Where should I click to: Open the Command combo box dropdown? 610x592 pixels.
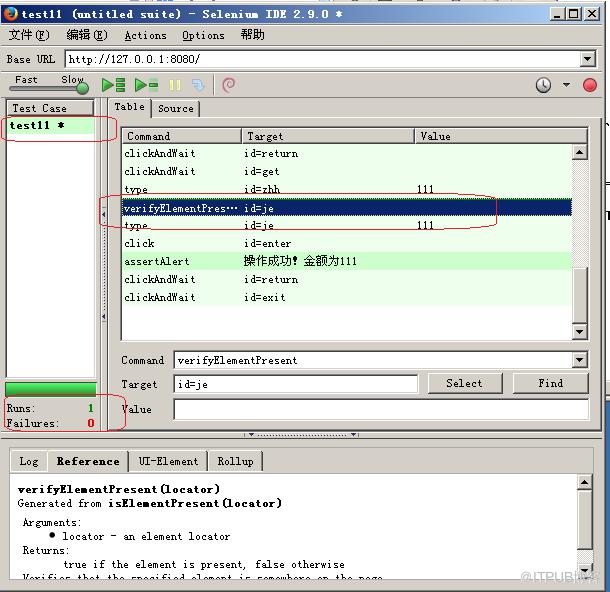point(579,360)
